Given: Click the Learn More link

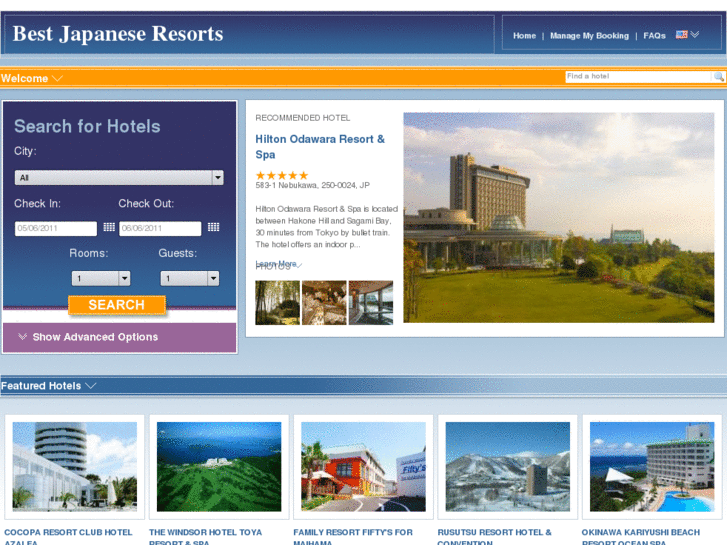Looking at the screenshot, I should (276, 263).
